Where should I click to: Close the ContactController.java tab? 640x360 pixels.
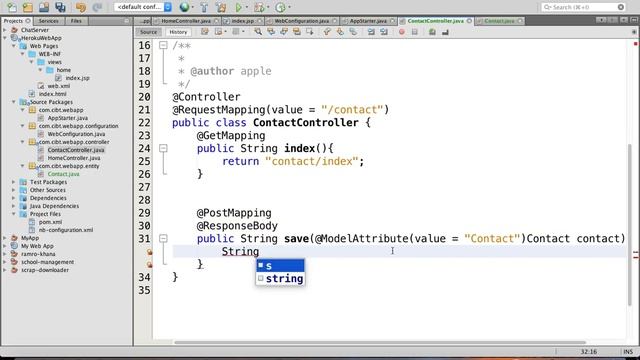tap(469, 21)
